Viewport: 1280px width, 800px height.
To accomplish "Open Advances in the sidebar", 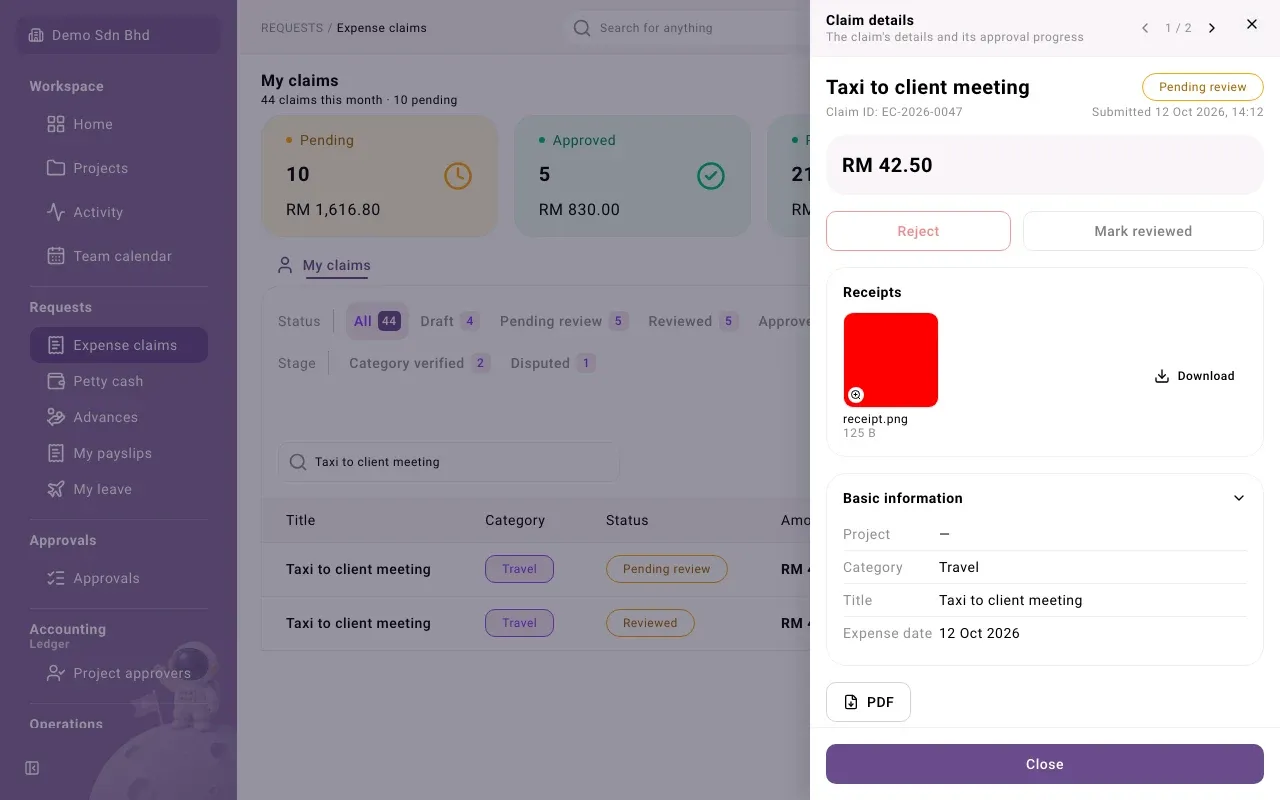I will pyautogui.click(x=119, y=417).
